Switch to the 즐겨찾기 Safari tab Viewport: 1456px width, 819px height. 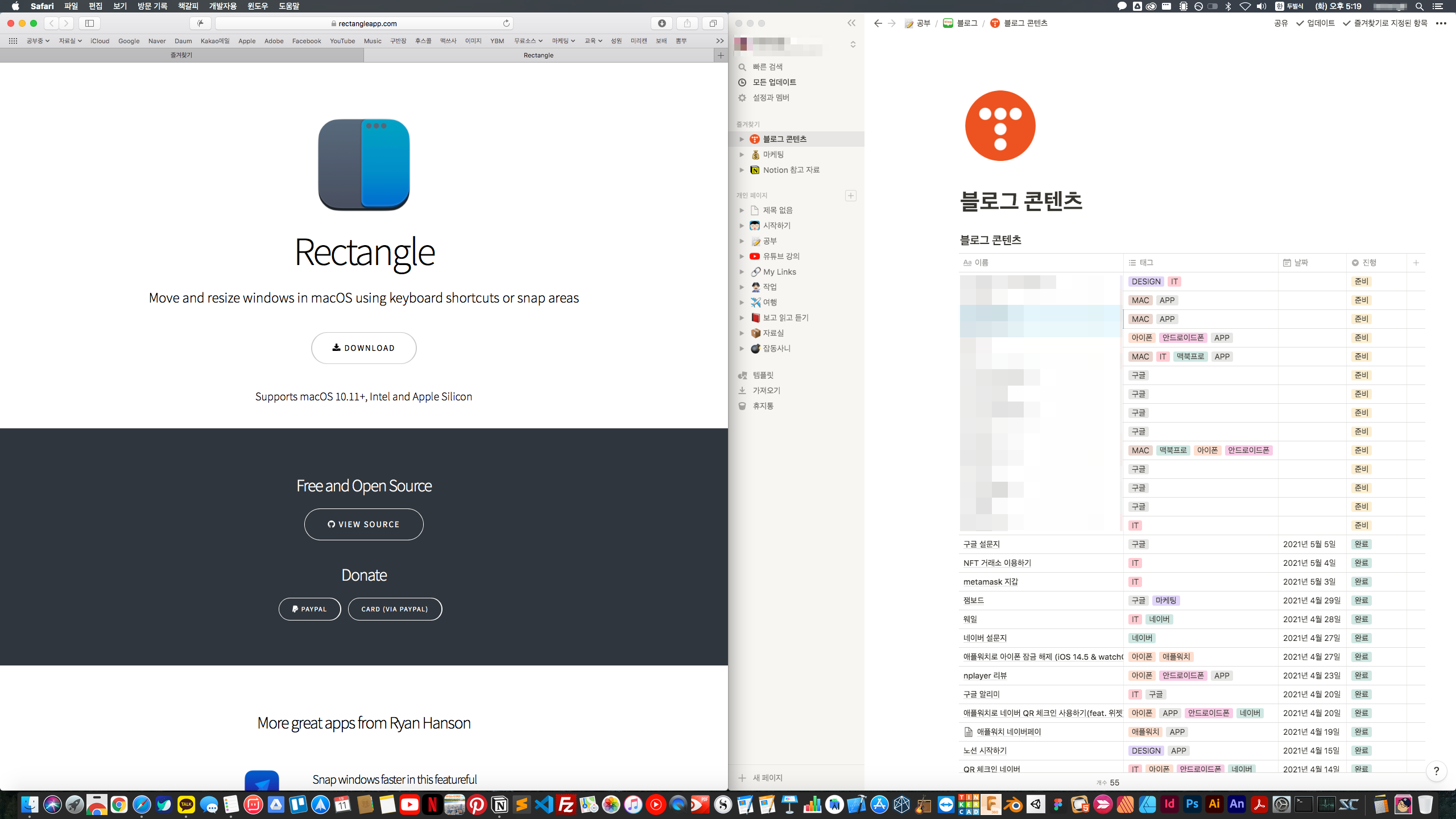(181, 55)
